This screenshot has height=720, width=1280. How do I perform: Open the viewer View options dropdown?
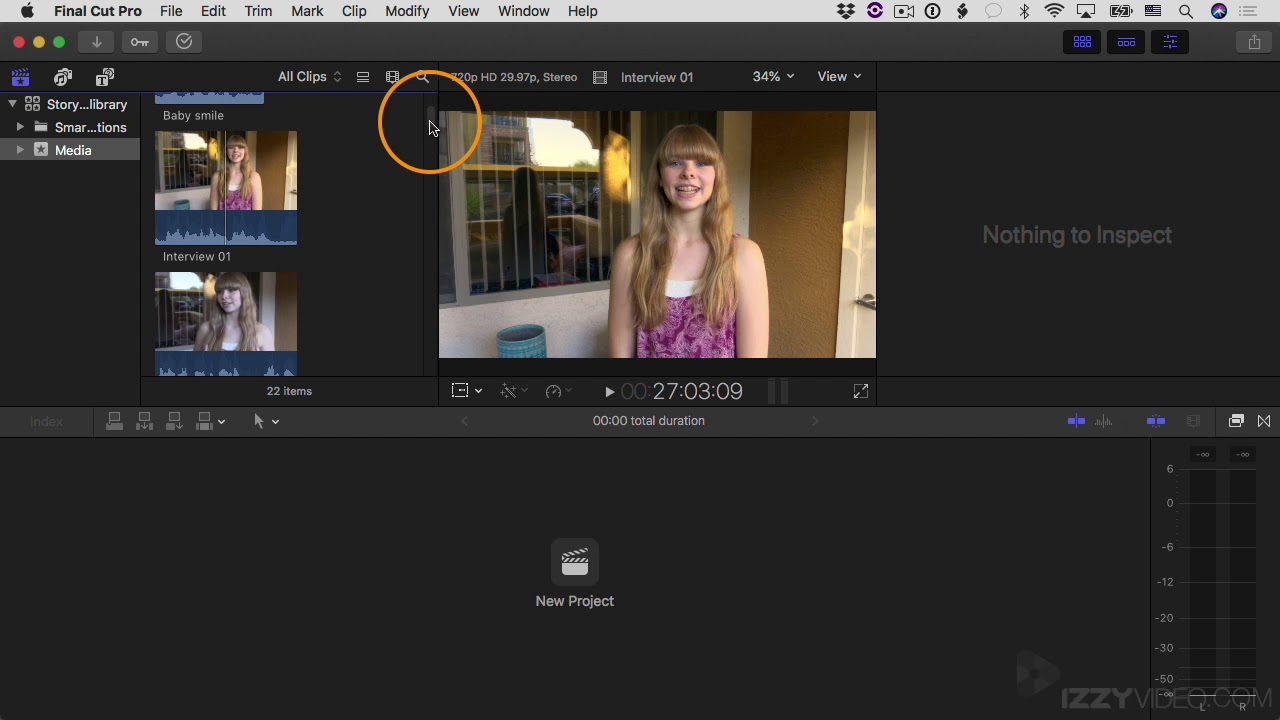coord(839,77)
